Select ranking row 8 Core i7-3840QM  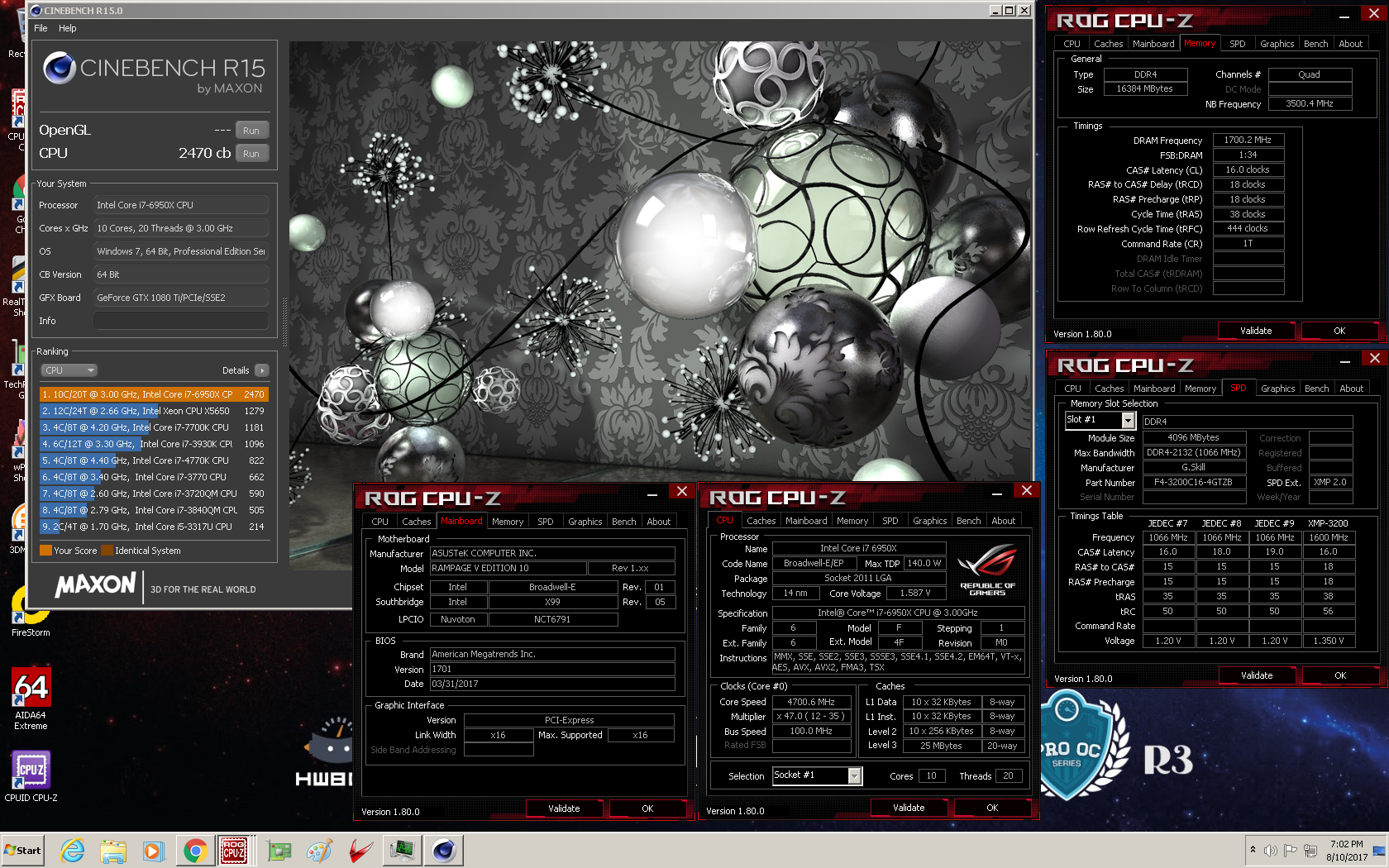point(154,510)
